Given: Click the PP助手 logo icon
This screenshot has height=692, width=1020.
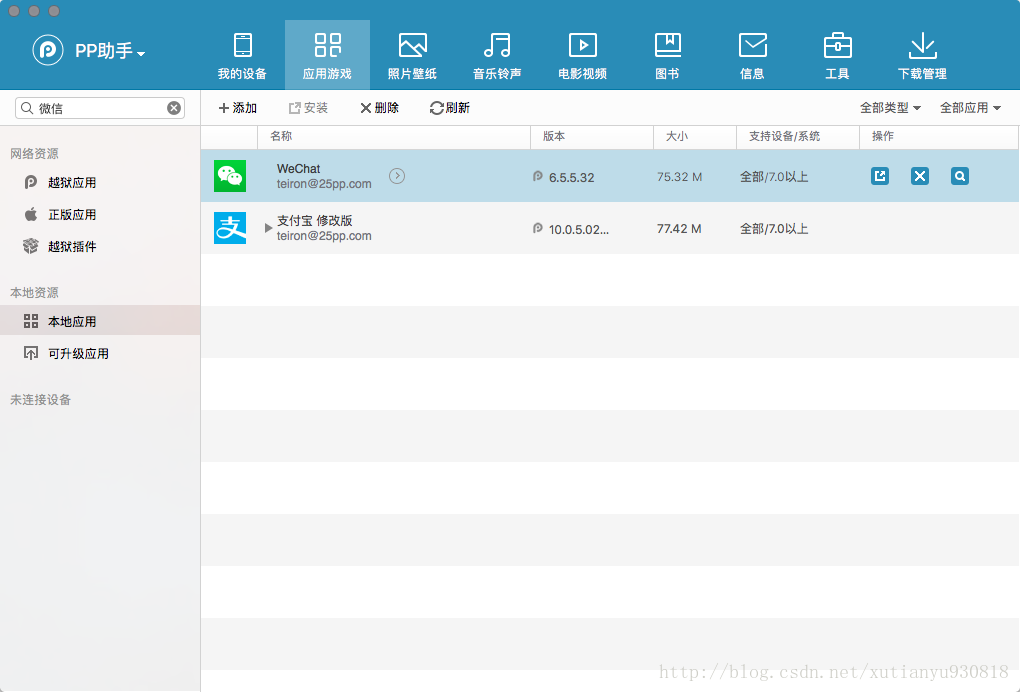Looking at the screenshot, I should [48, 50].
